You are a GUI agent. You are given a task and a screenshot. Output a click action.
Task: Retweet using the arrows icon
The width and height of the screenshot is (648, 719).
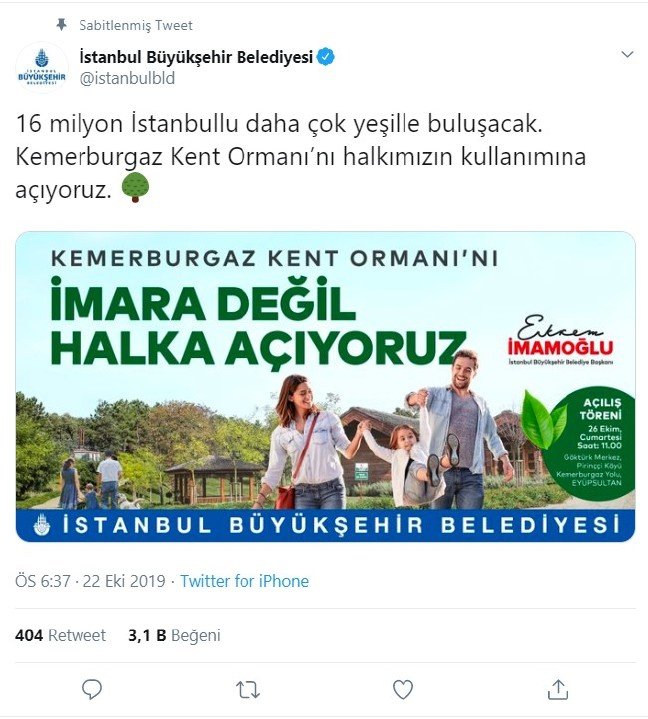pos(248,690)
